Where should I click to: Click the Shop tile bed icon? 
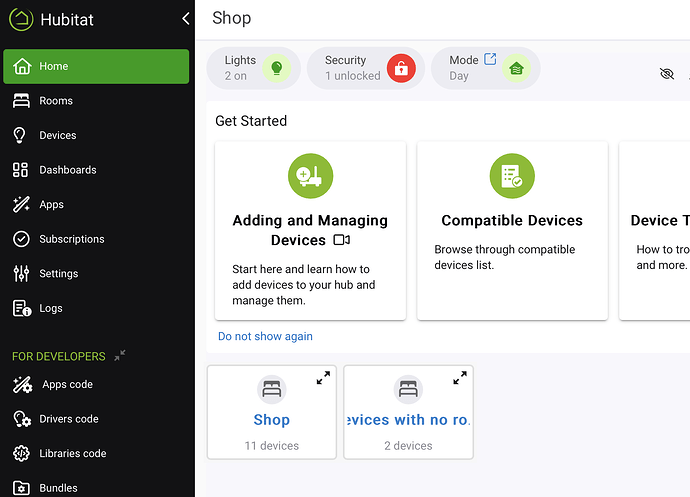pyautogui.click(x=272, y=390)
